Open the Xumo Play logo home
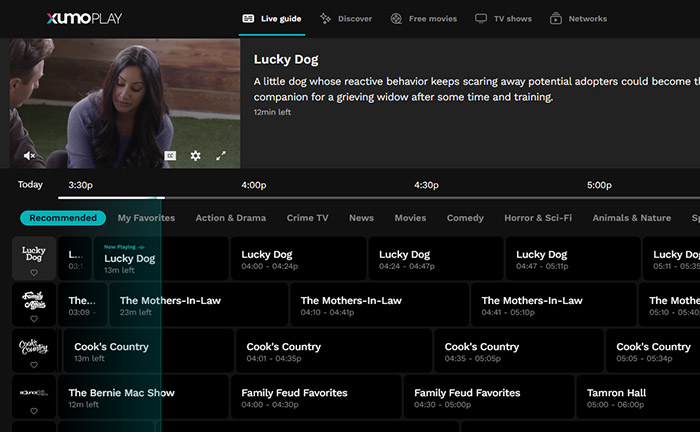Image resolution: width=700 pixels, height=432 pixels. 84,18
